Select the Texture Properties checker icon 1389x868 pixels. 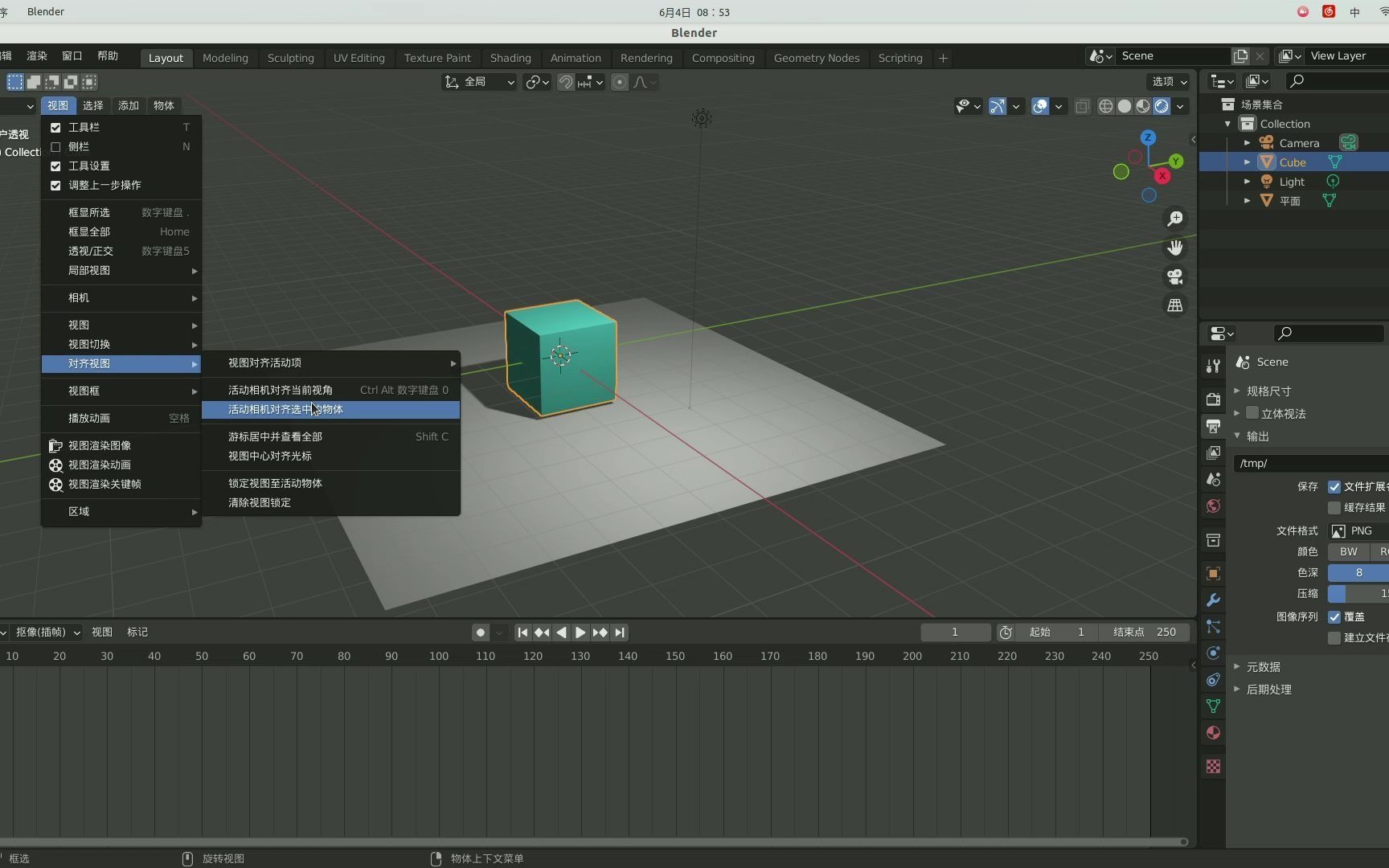point(1212,767)
